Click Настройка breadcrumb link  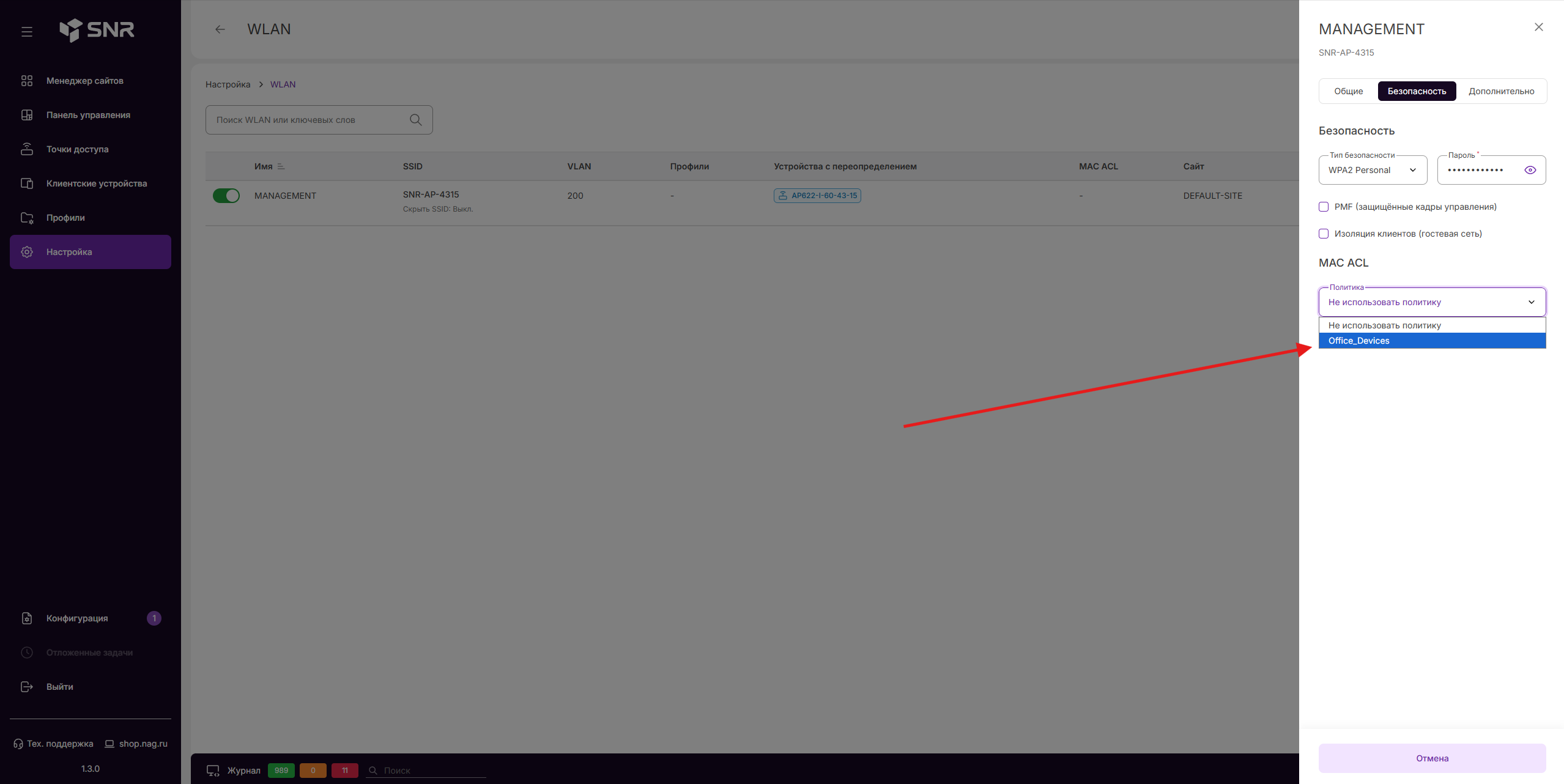click(228, 84)
